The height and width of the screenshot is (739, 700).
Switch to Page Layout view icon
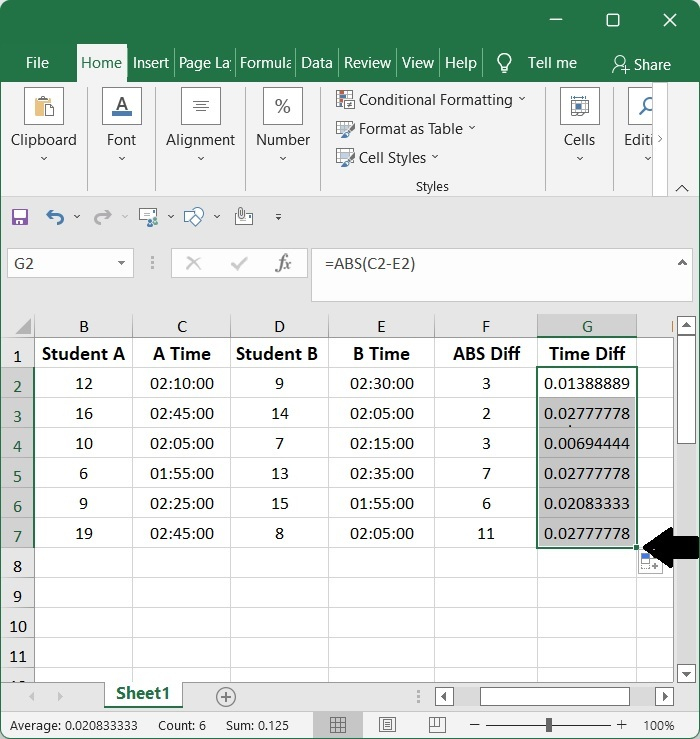[387, 725]
